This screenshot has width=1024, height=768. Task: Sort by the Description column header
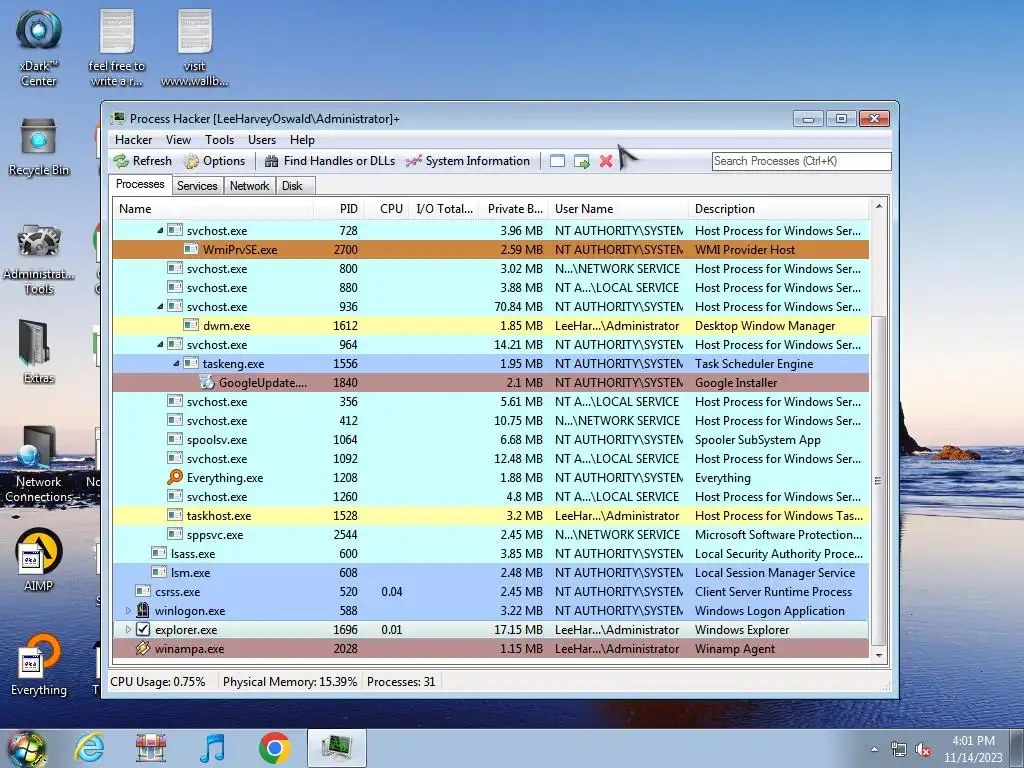779,209
